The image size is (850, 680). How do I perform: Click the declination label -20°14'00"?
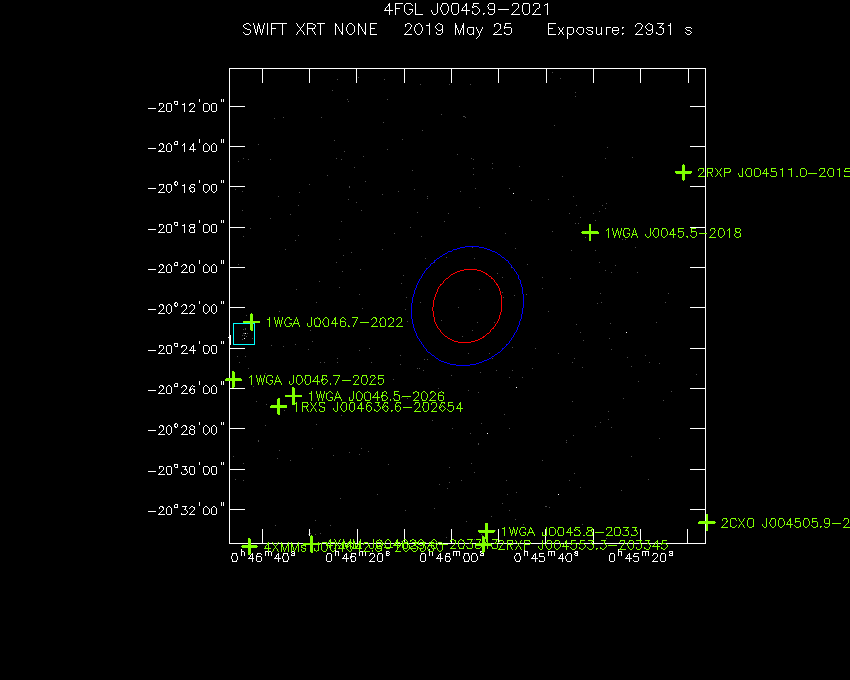coord(186,147)
